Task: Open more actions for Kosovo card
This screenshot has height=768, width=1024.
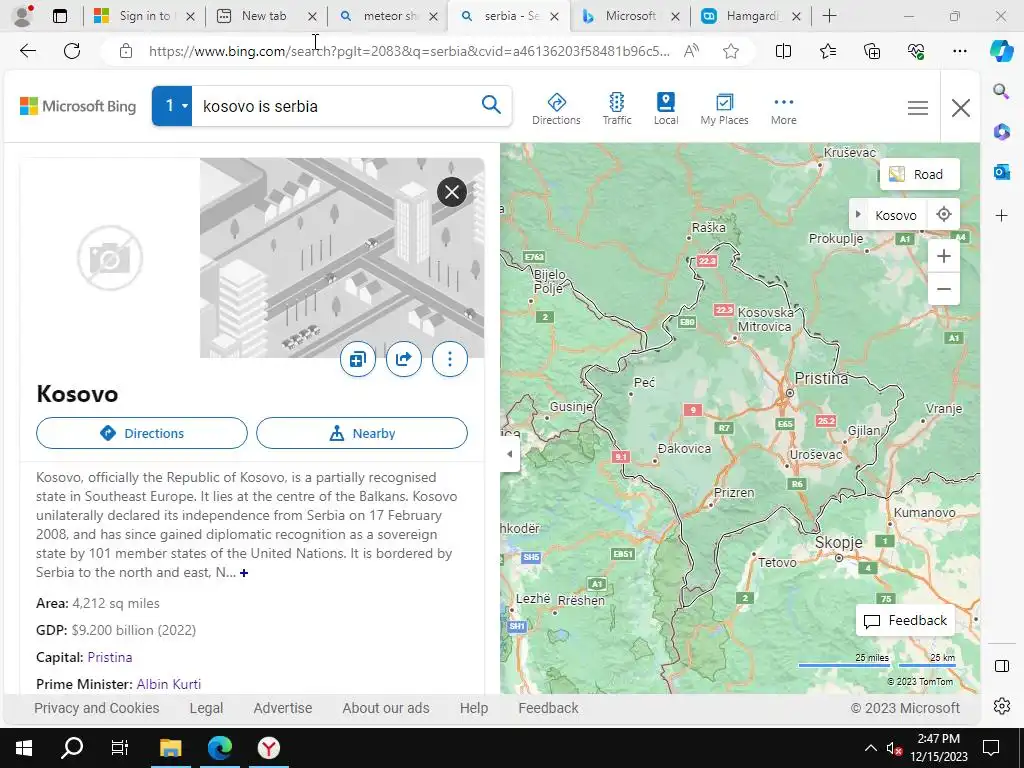Action: 450,359
